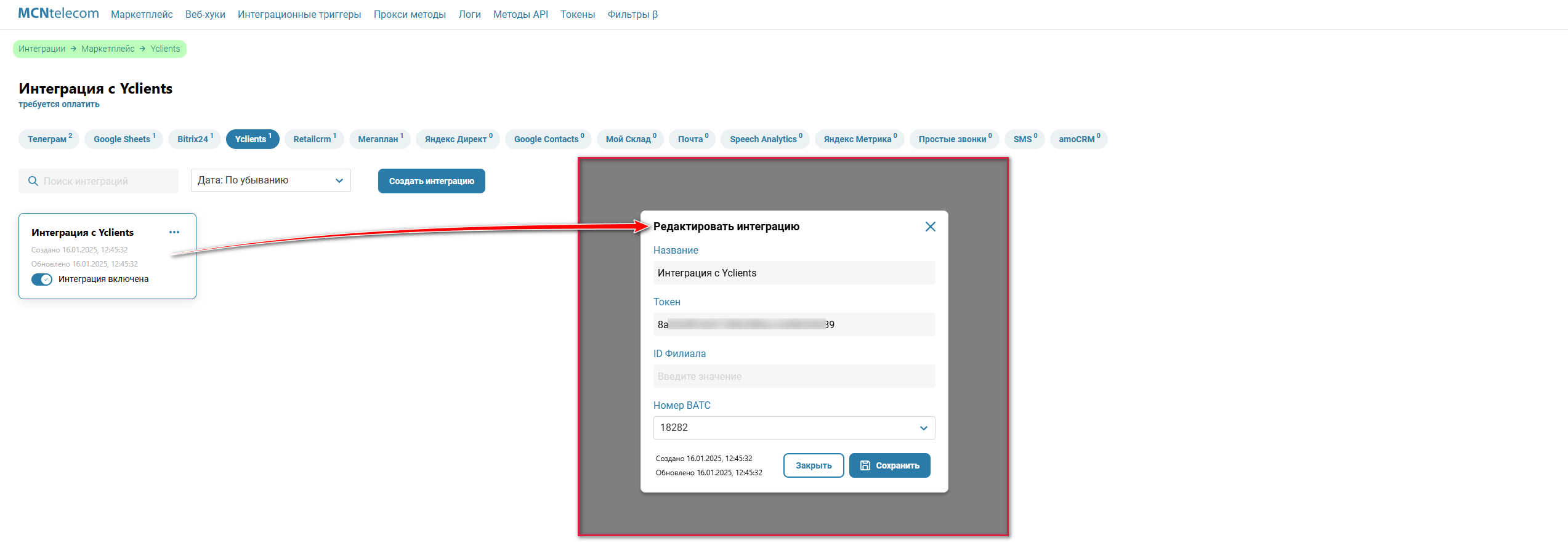Screen dimensions: 1568x551
Task: Open the Маркетплейс top menu
Action: tap(142, 14)
